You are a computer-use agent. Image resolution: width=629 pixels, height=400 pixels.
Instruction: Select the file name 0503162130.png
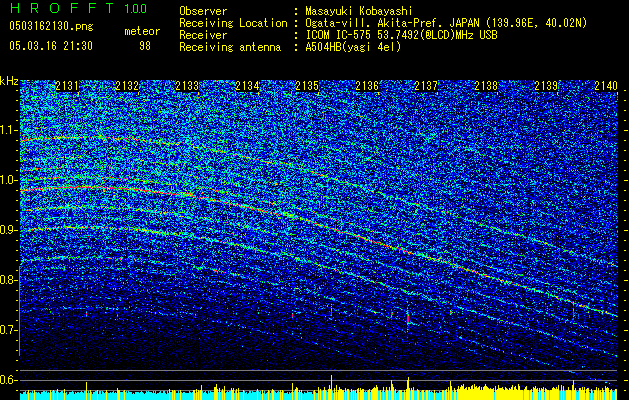click(51, 26)
